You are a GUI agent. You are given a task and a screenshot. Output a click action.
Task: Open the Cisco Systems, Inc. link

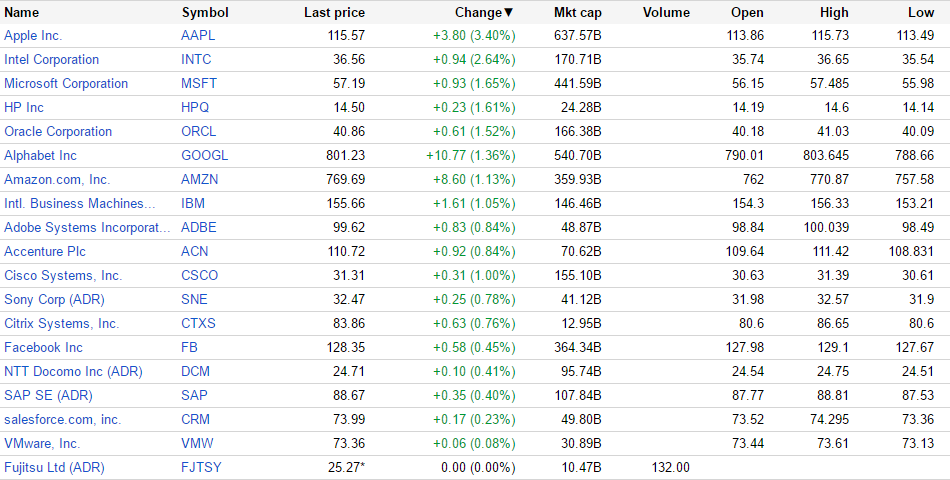(63, 275)
